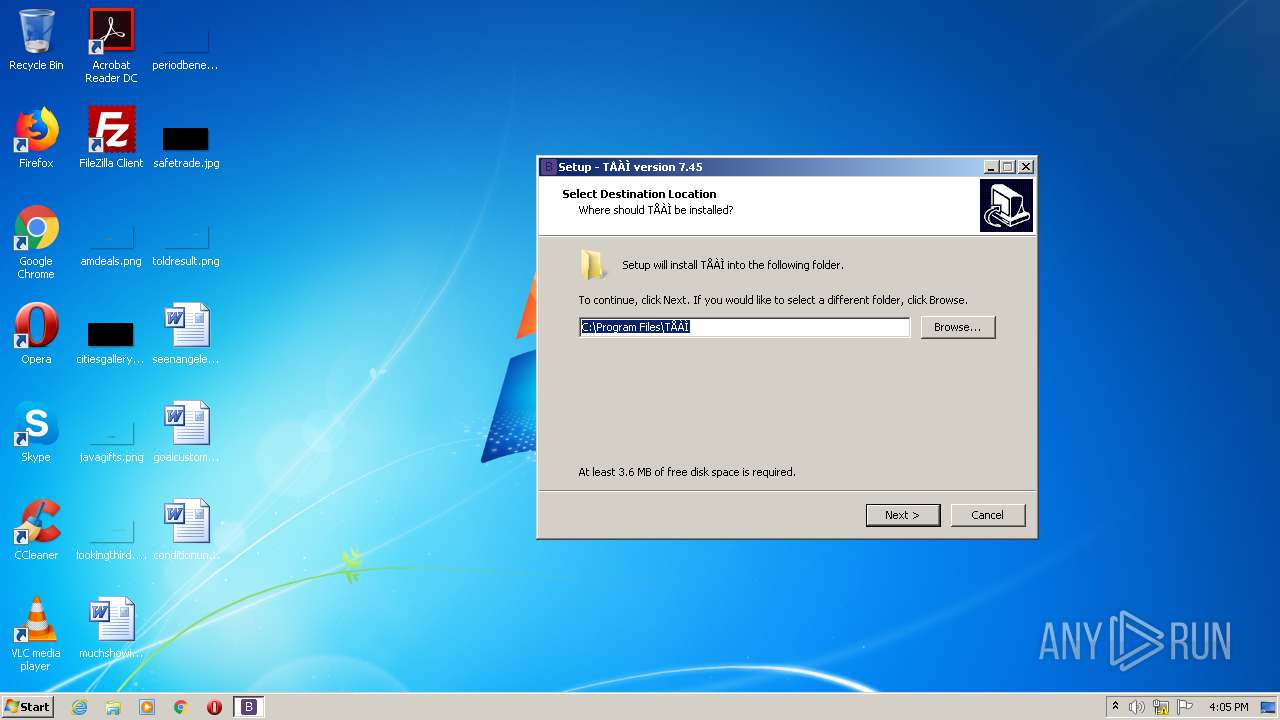
Task: Select the conditionun Word document icon
Action: [x=185, y=530]
